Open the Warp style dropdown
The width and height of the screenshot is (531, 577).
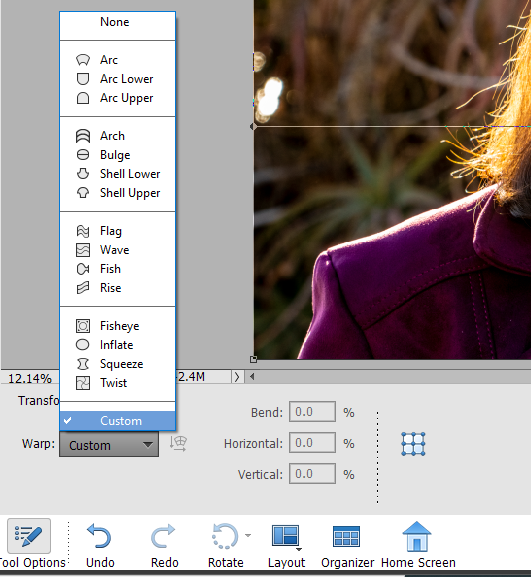[109, 445]
